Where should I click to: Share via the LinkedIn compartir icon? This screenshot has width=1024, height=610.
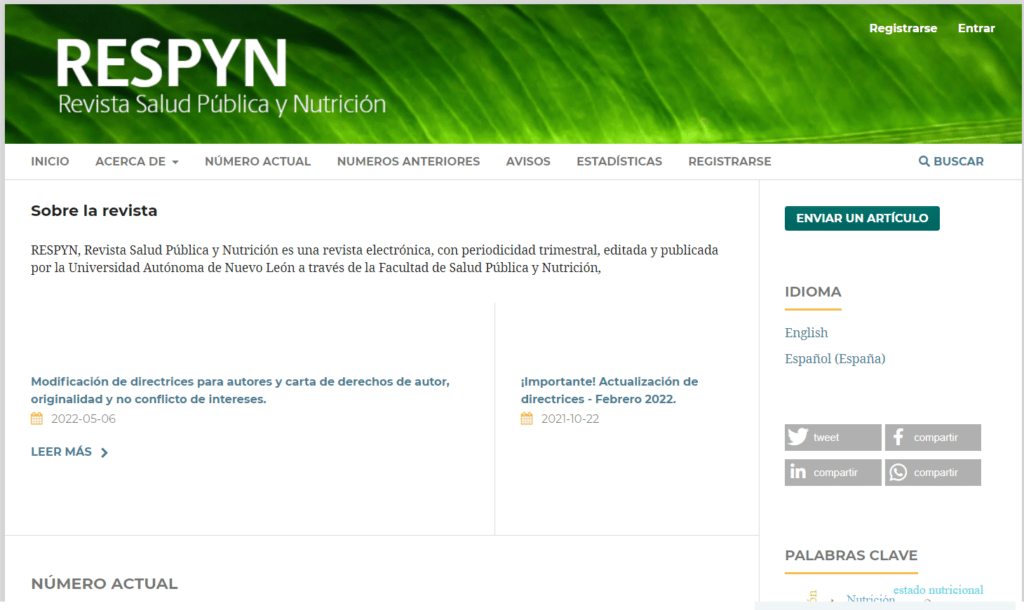797,472
